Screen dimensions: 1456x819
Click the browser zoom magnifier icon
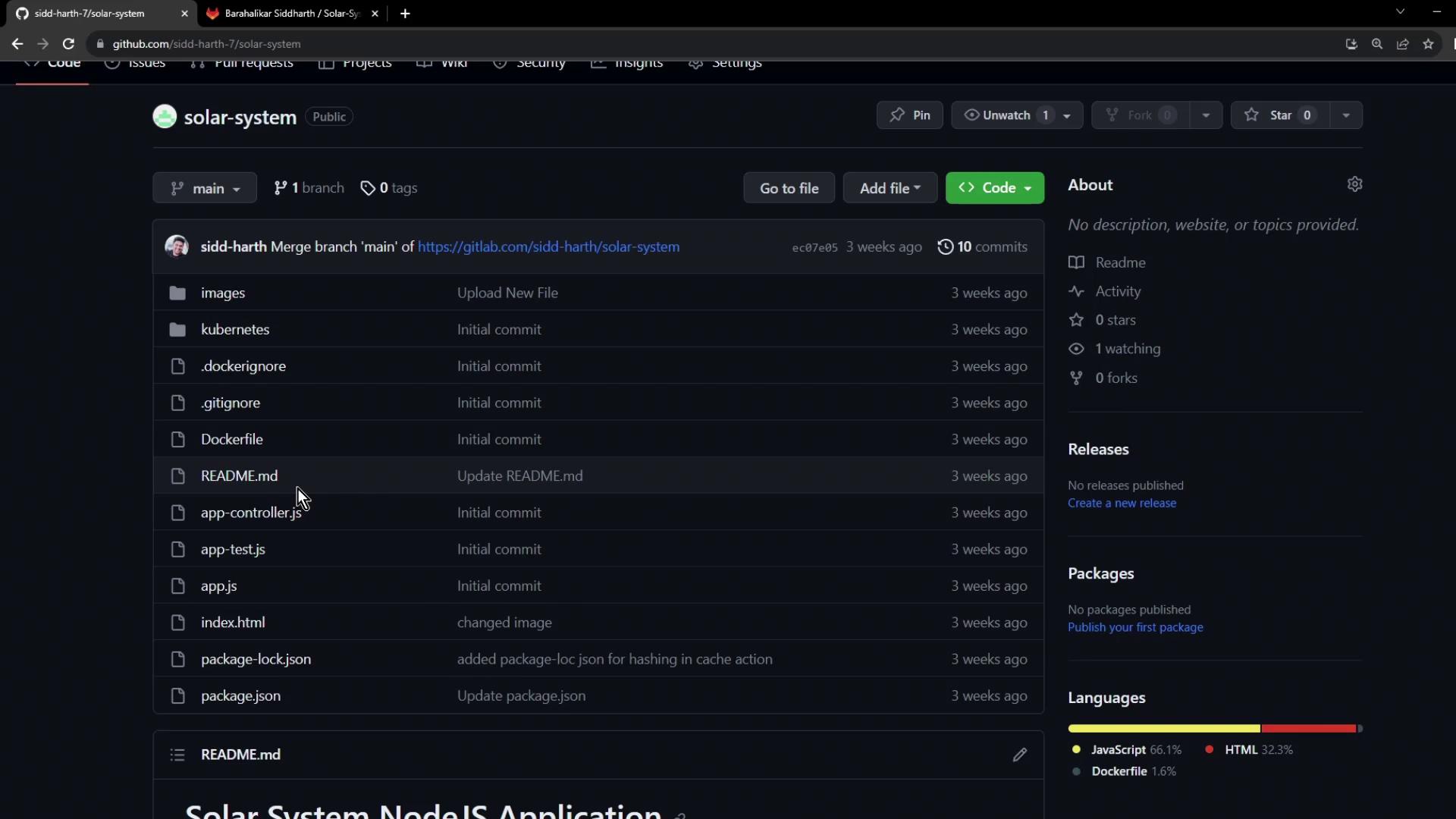point(1377,44)
